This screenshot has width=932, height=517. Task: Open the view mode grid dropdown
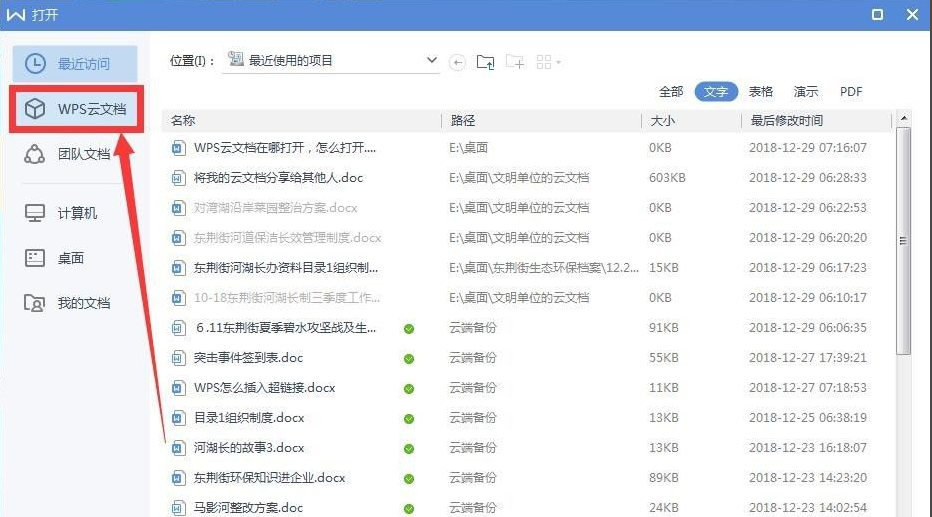pyautogui.click(x=548, y=62)
